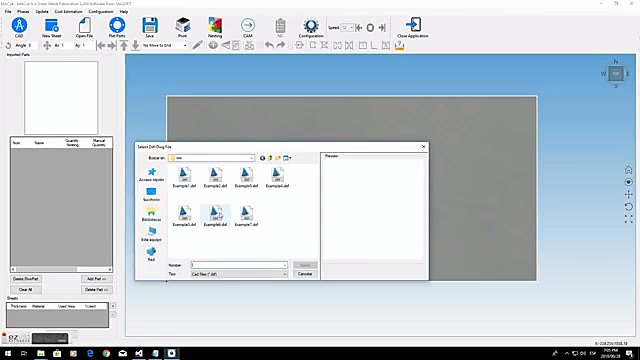Open the Update menu

[x=42, y=11]
